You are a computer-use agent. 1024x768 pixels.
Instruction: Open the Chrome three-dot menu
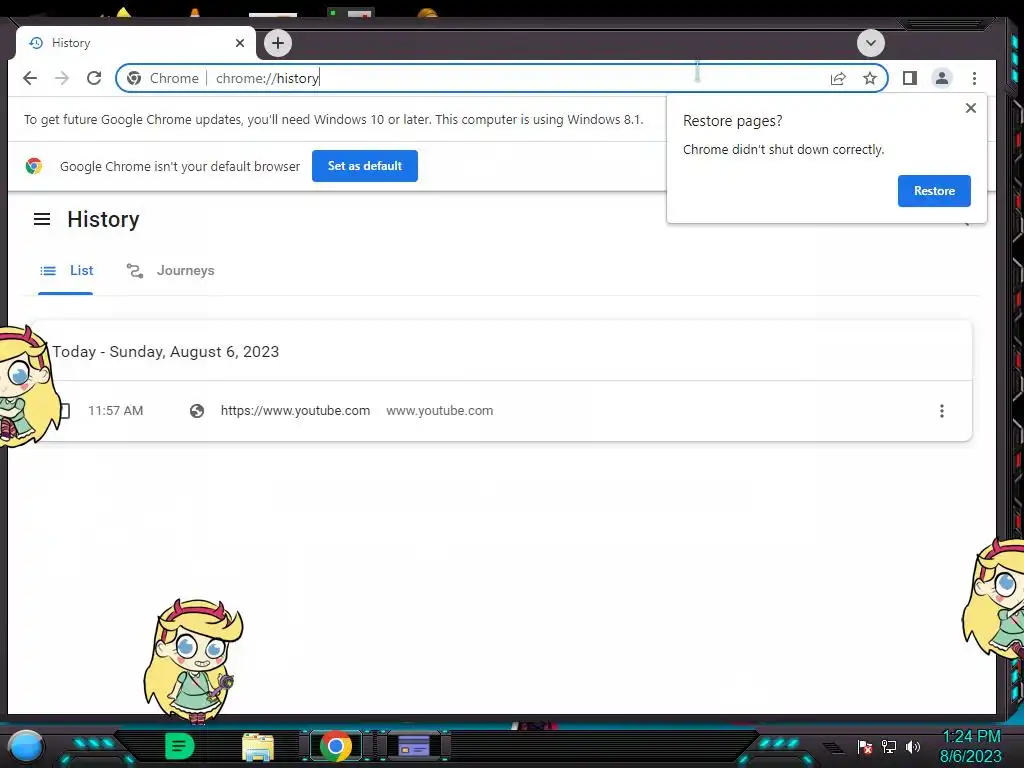974,78
